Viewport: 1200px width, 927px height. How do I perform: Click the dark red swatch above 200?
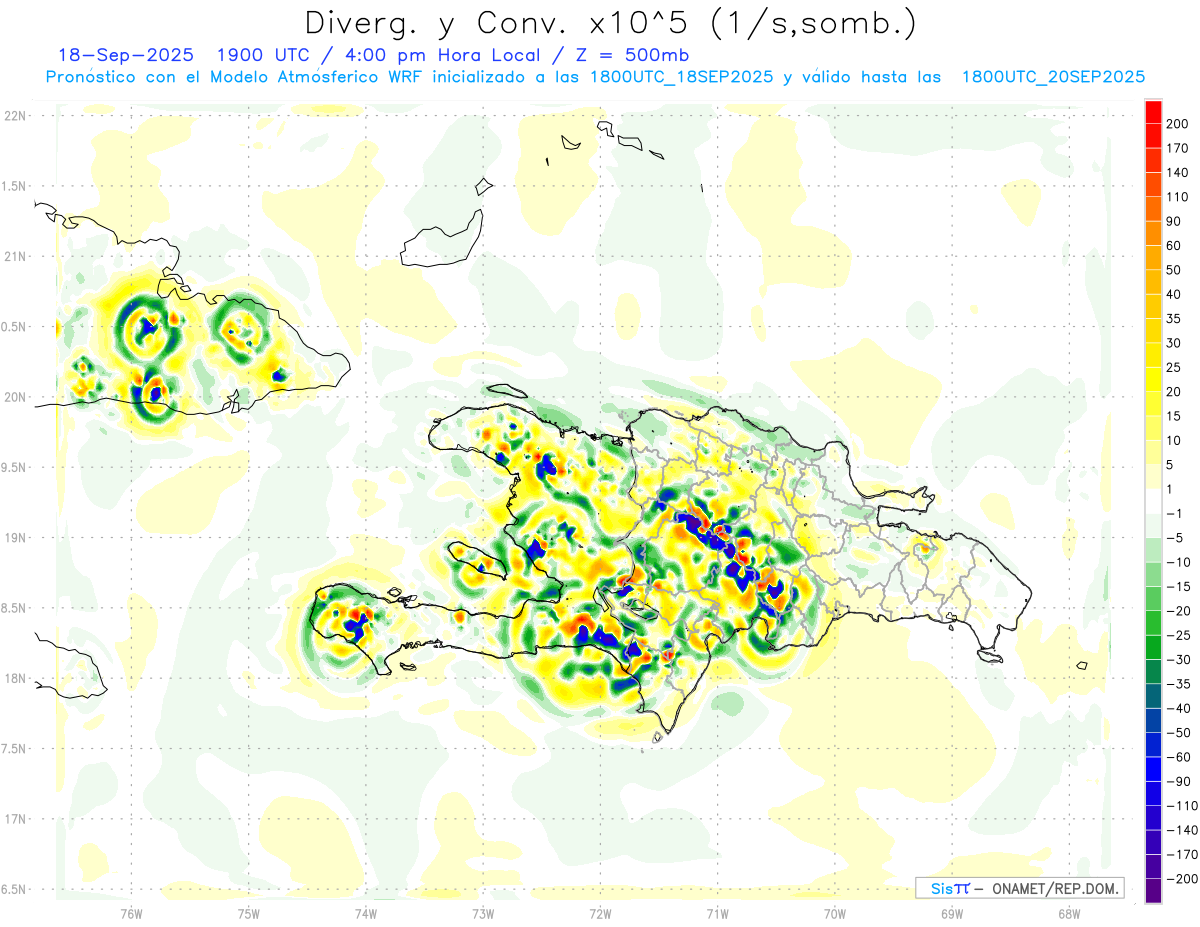point(1153,108)
